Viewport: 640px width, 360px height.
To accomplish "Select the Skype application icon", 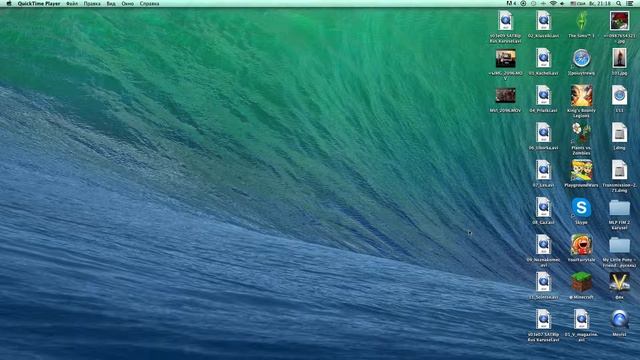I will pos(581,207).
